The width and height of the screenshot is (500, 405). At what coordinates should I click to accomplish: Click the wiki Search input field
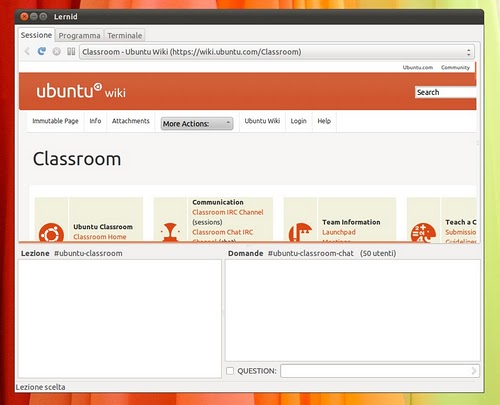pos(445,92)
